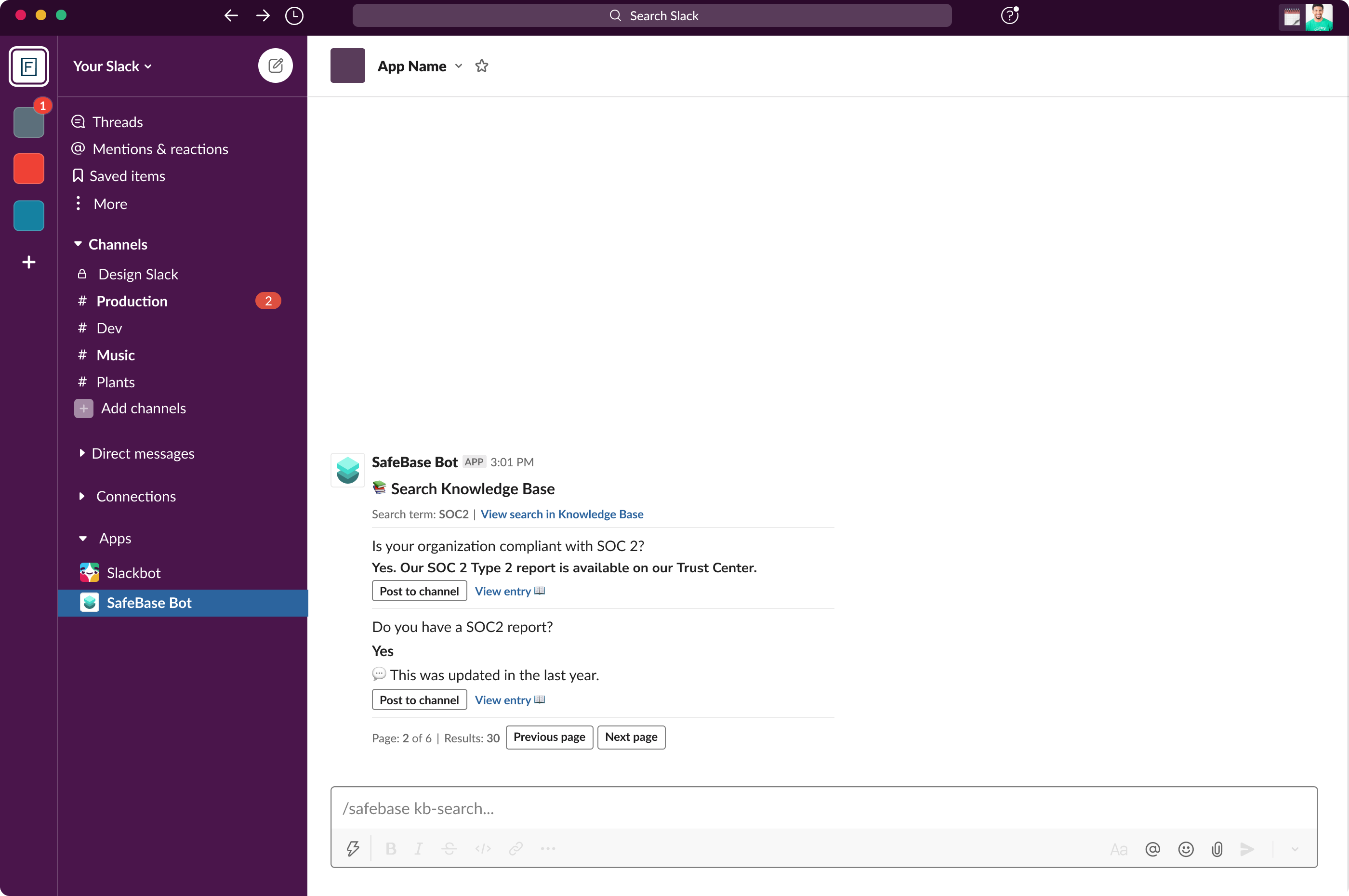Screen dimensions: 1349x896
Task: Click the mention @ icon in composer
Action: click(1152, 849)
